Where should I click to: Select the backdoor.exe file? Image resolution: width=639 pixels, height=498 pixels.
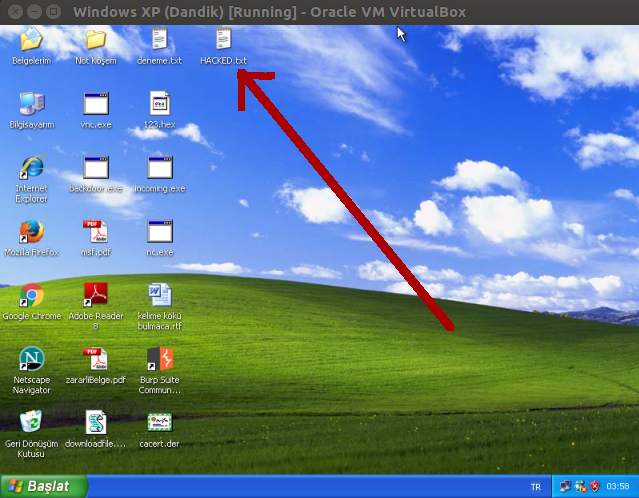(95, 168)
